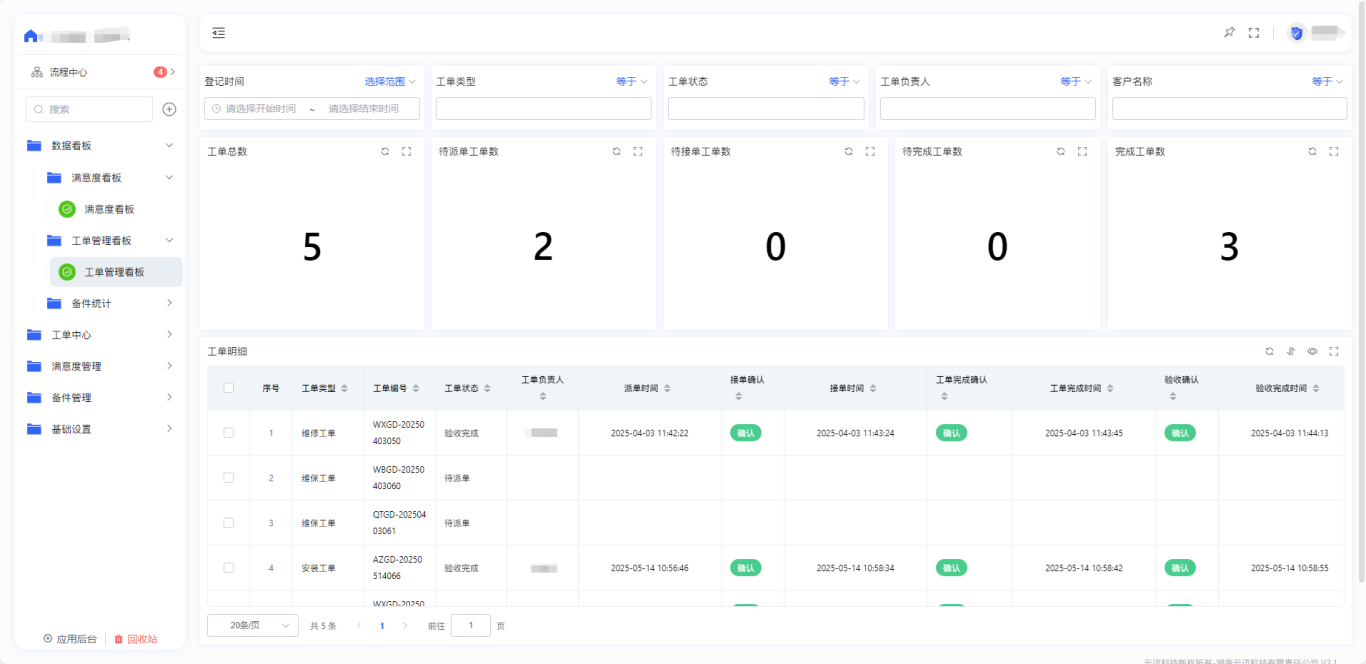1366x664 pixels.
Task: Maximize the 工单明细 table panel
Action: [1333, 351]
